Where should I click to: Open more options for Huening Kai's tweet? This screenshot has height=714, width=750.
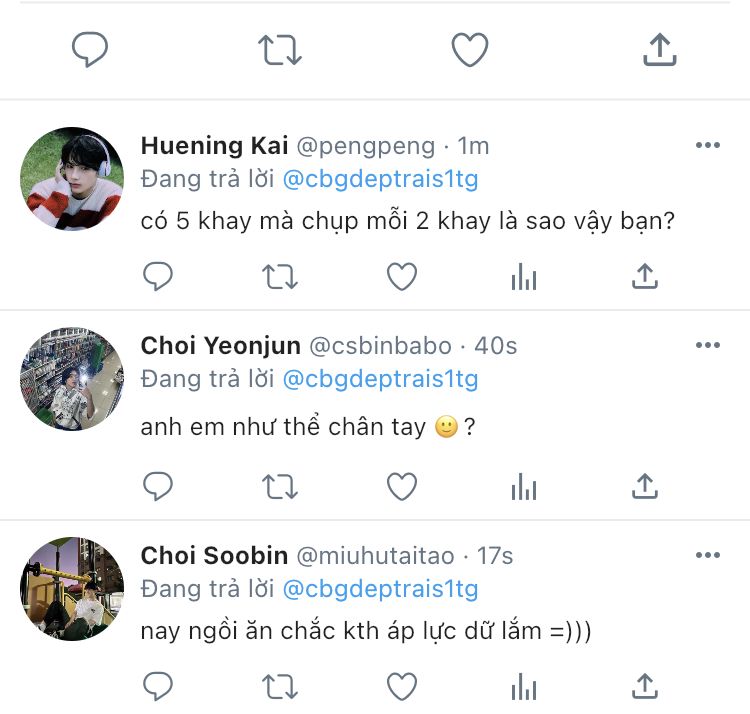click(x=707, y=146)
